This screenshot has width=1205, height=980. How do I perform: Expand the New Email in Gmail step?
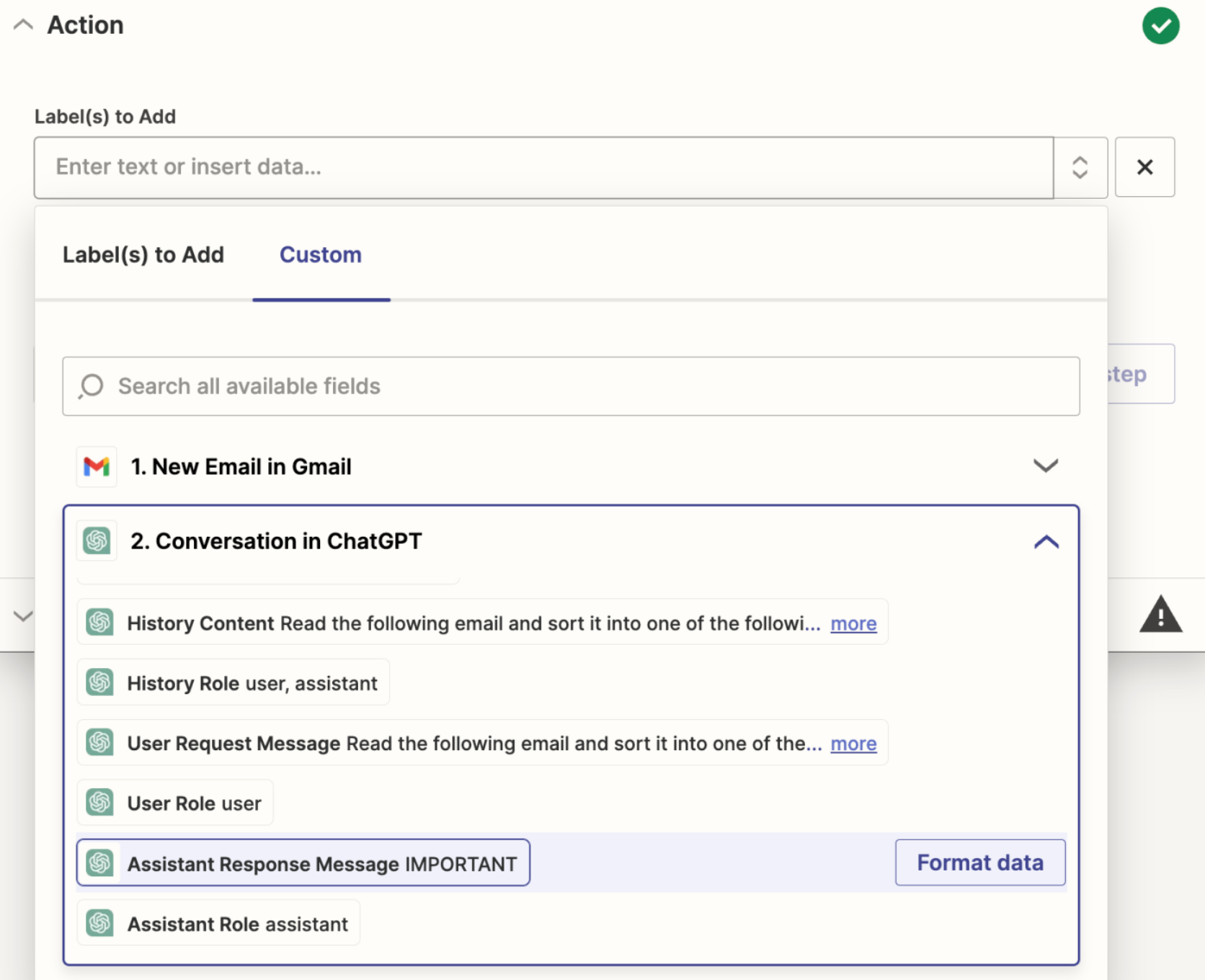tap(1045, 466)
